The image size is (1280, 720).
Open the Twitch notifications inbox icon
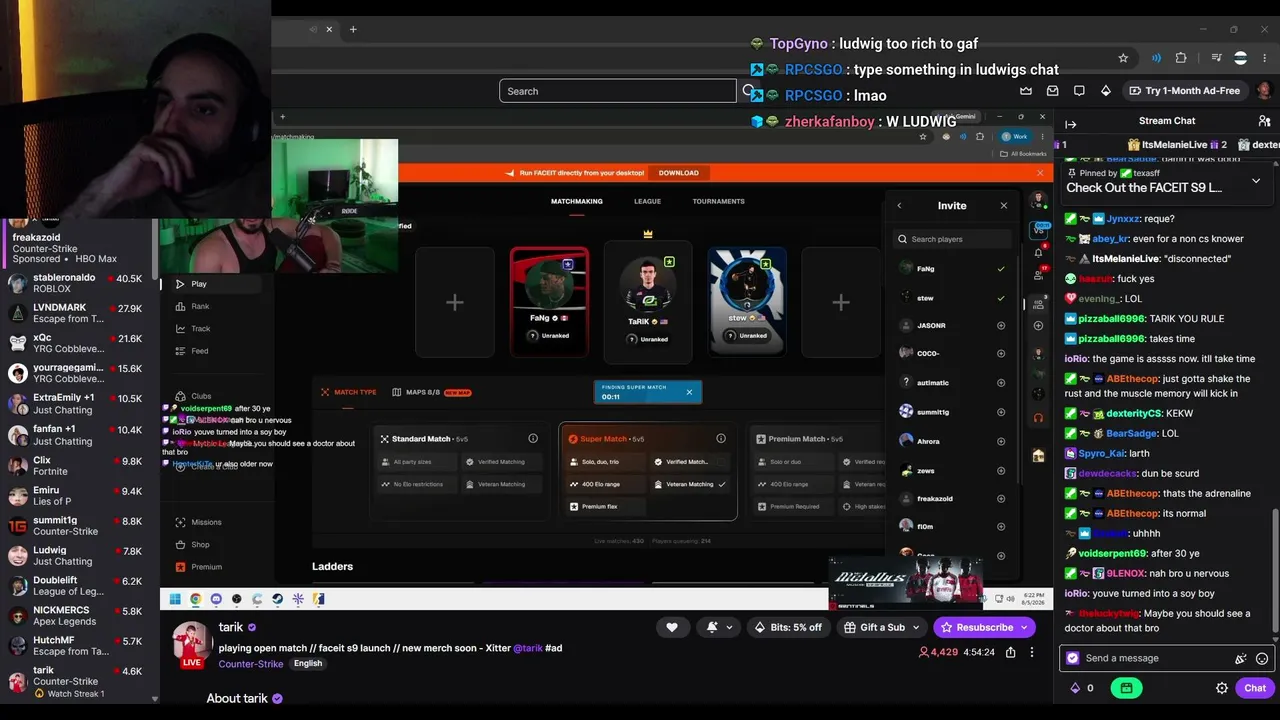1053,91
